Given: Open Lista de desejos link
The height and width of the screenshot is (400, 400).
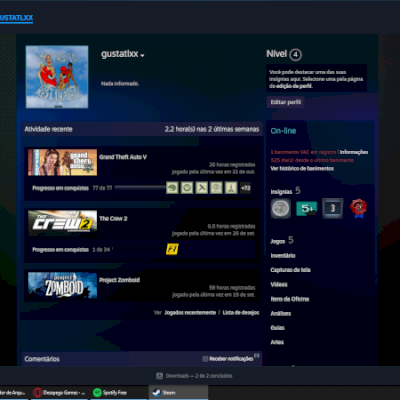Looking at the screenshot, I should [x=241, y=312].
